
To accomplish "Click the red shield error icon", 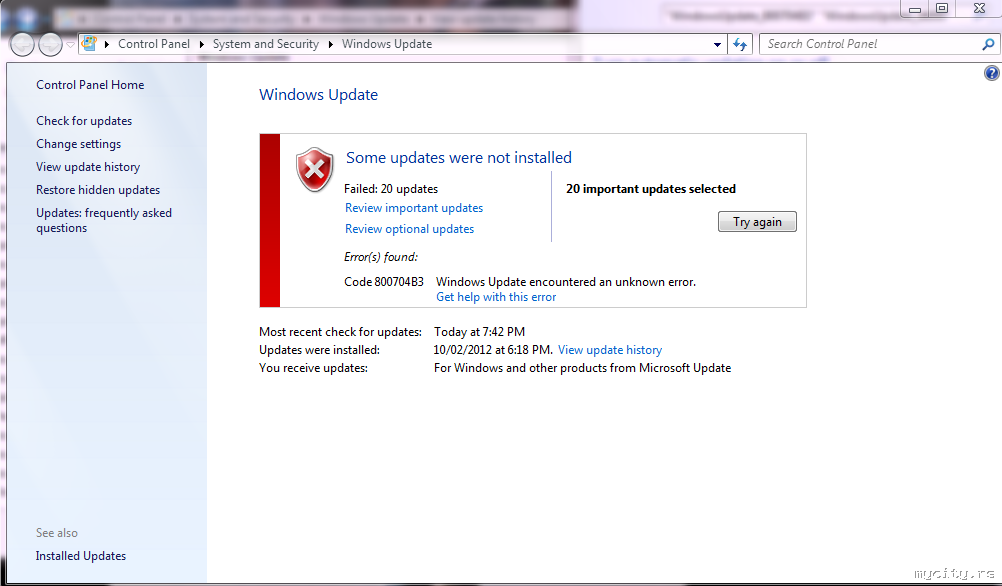I will pos(314,169).
